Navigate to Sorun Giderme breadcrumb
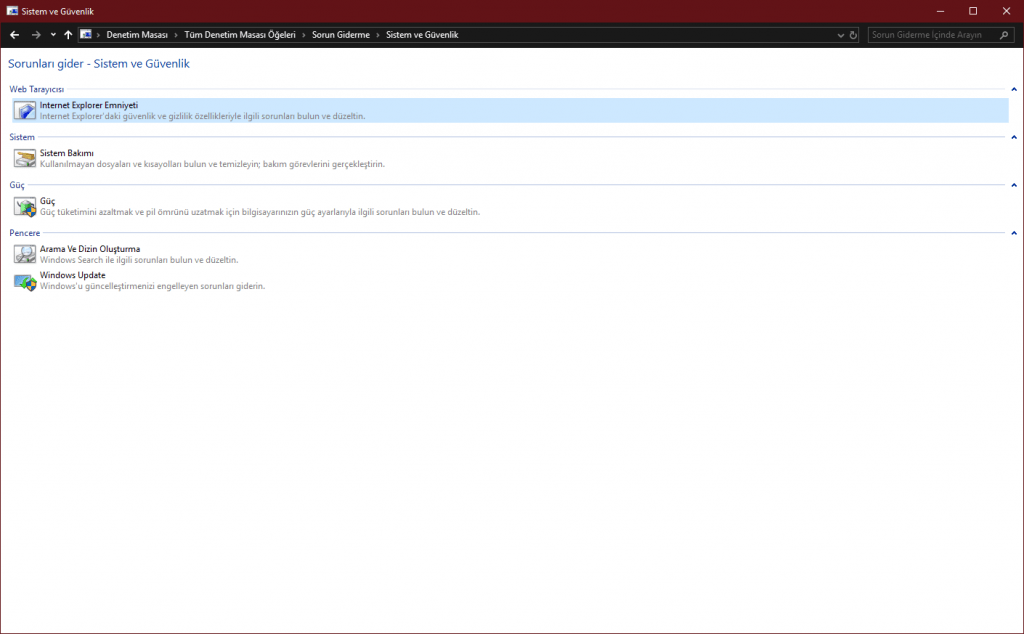The width and height of the screenshot is (1024, 634). [x=341, y=35]
